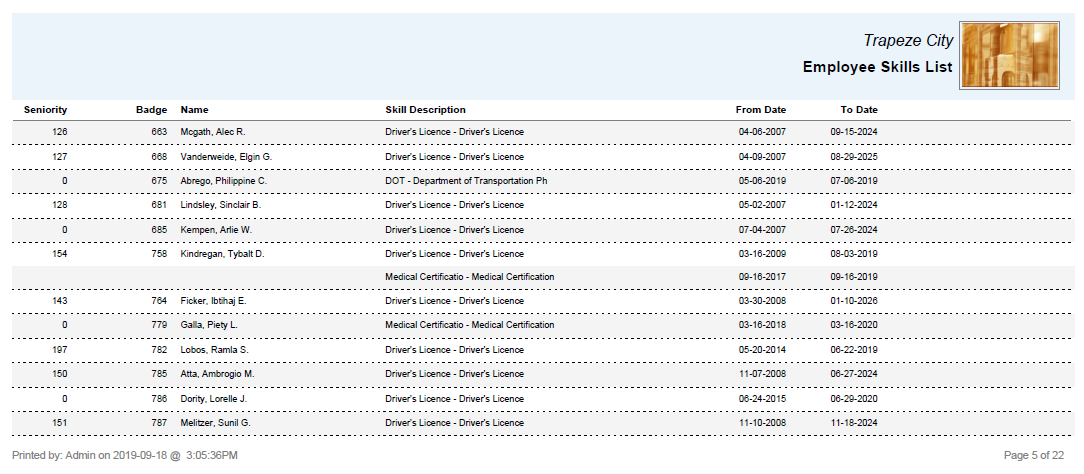Click badge number 668

point(159,157)
